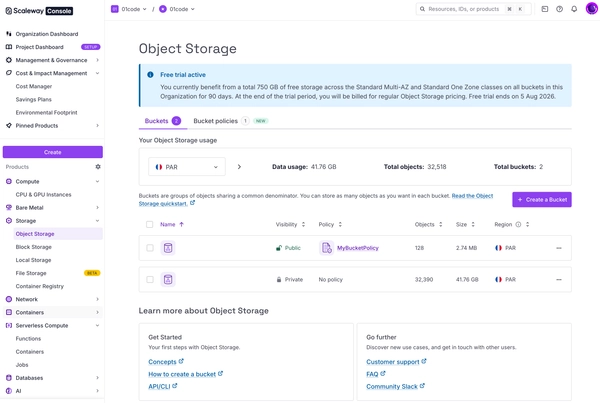Click the AI category icon

tap(9, 390)
